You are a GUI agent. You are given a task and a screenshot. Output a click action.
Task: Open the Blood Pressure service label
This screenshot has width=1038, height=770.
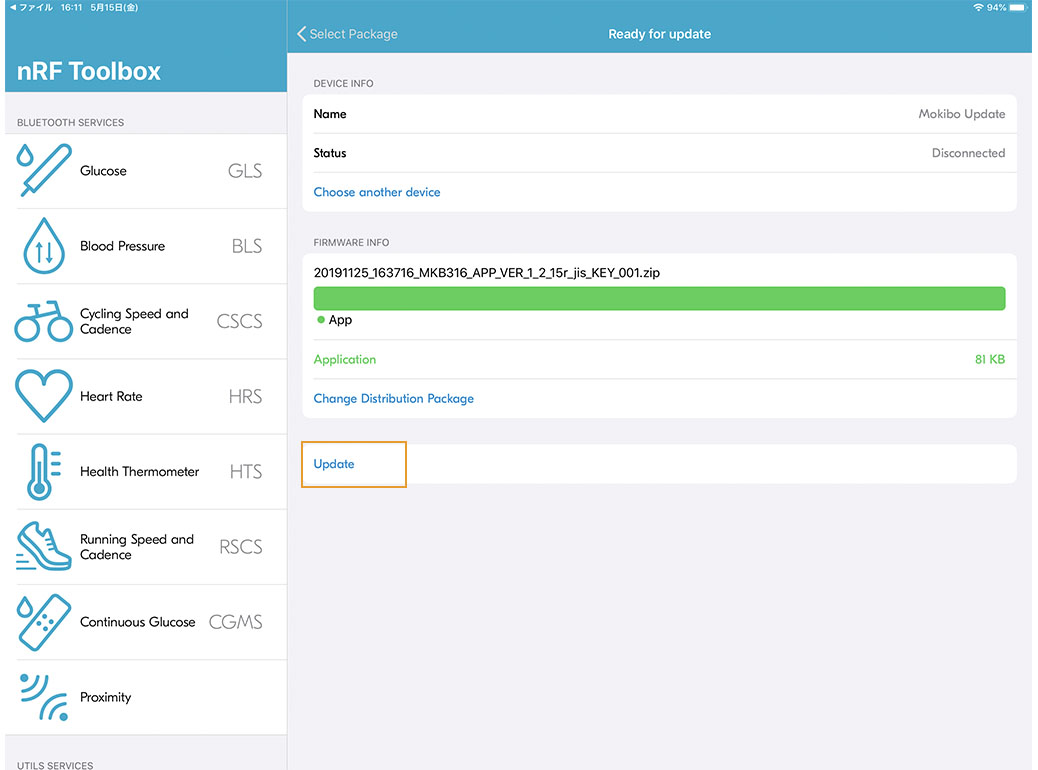click(x=122, y=246)
